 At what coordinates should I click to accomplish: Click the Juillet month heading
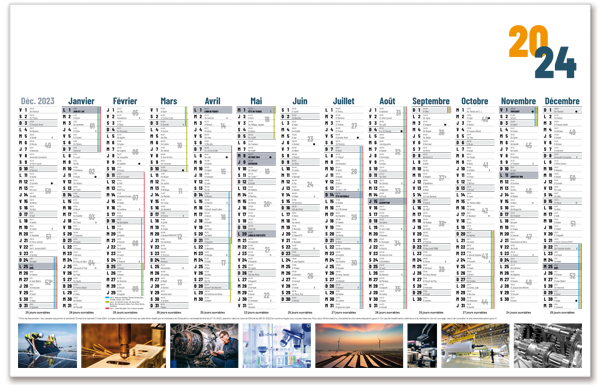(344, 101)
